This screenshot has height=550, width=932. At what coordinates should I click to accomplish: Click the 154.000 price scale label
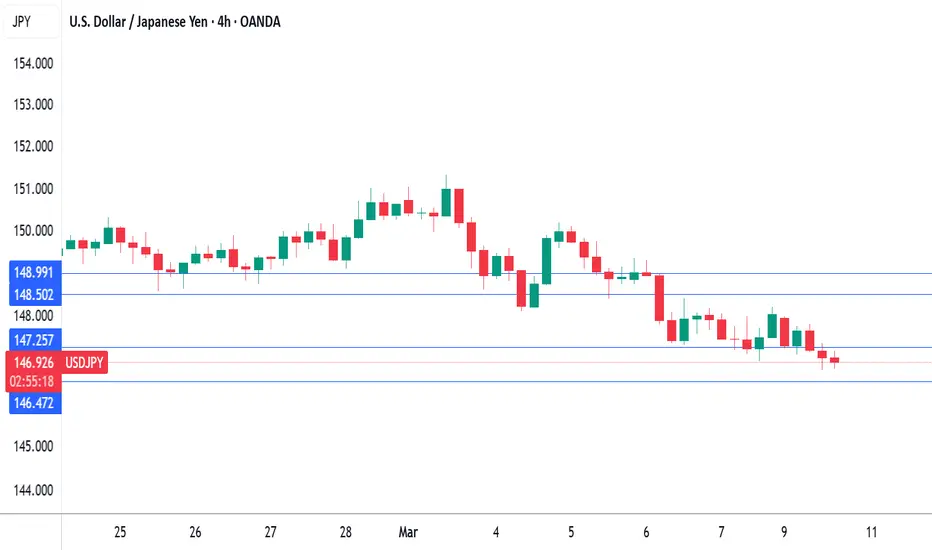pos(33,63)
